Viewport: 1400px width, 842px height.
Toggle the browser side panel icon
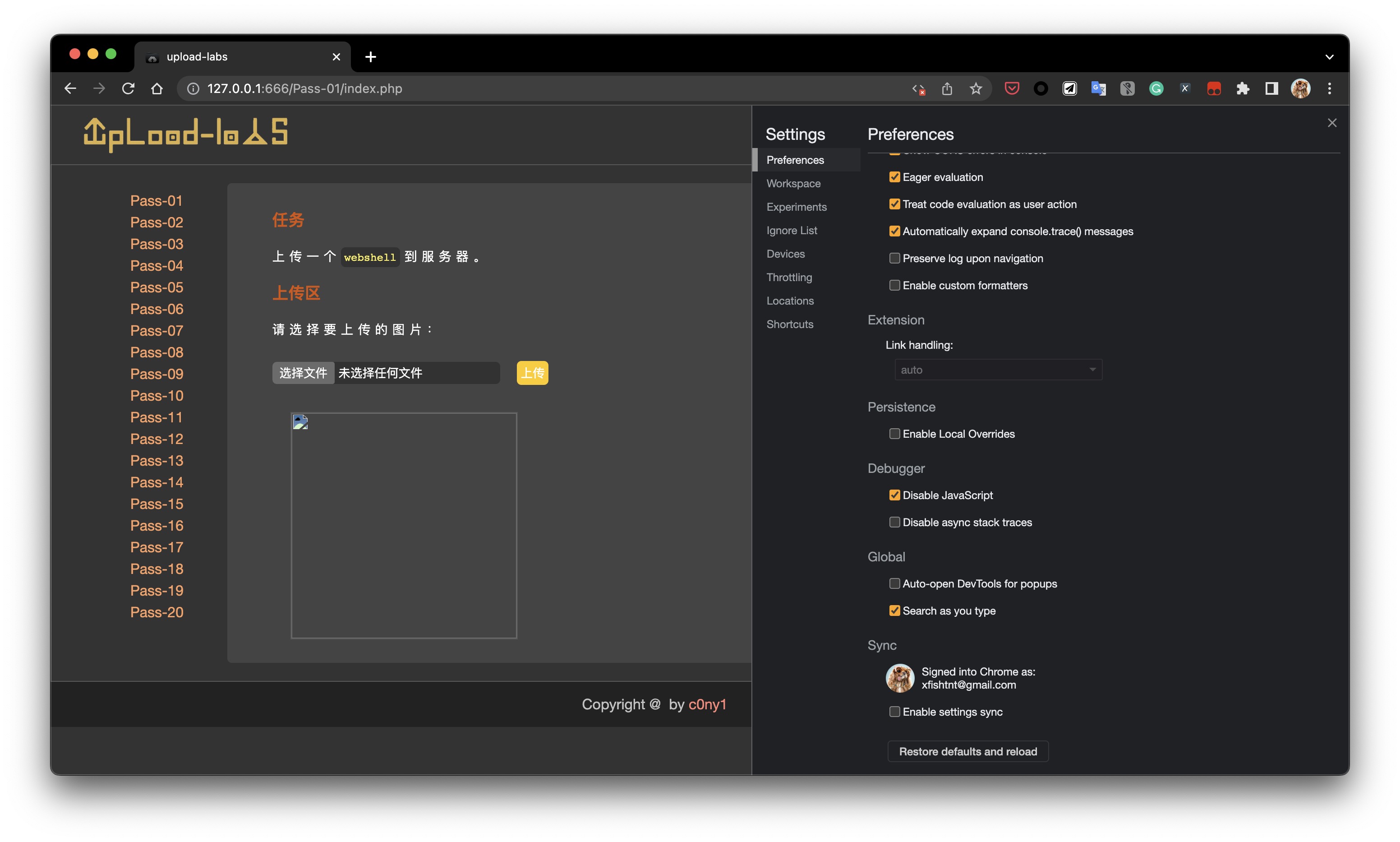1271,88
